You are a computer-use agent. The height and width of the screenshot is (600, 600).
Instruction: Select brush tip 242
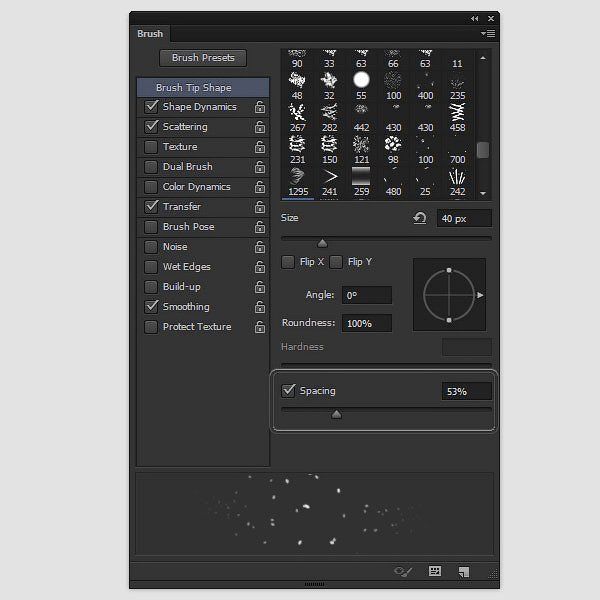pos(457,182)
